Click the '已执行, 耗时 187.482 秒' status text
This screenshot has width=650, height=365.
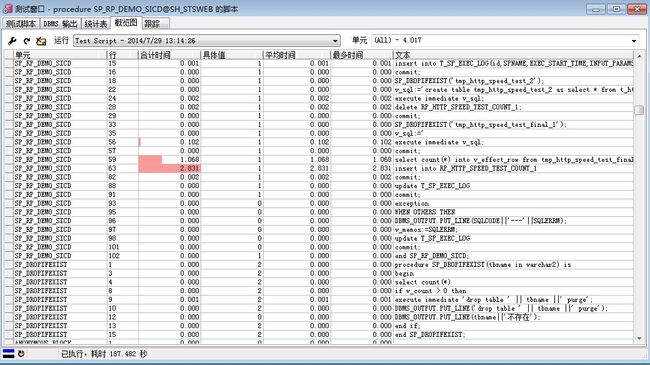click(104, 354)
